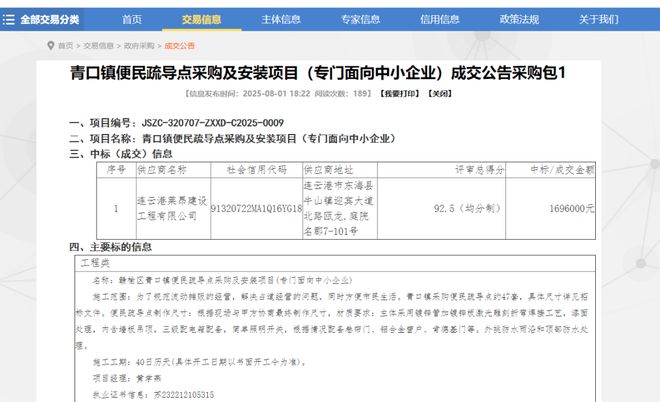Click the 阅读次数 189 text
This screenshot has width=660, height=402.
tap(343, 93)
